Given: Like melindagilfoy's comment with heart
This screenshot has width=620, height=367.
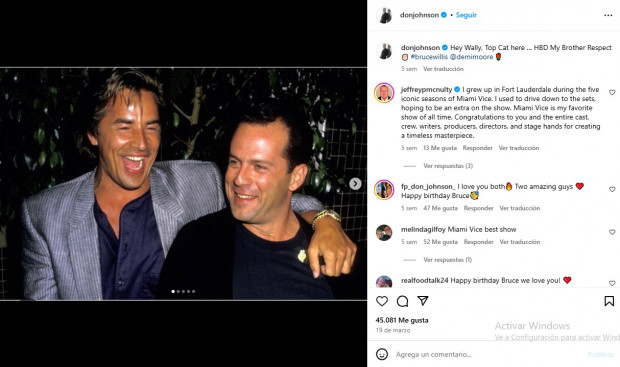Looking at the screenshot, I should point(612,232).
